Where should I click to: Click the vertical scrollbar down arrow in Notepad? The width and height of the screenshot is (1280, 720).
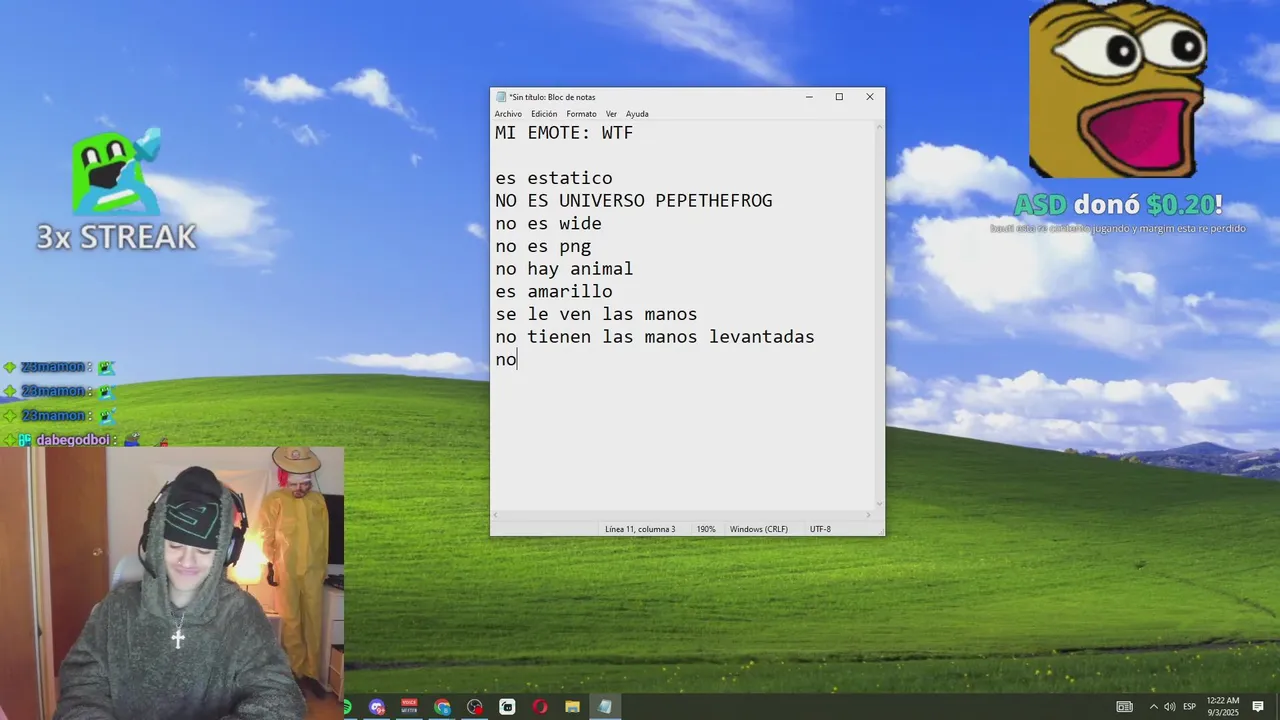[880, 504]
